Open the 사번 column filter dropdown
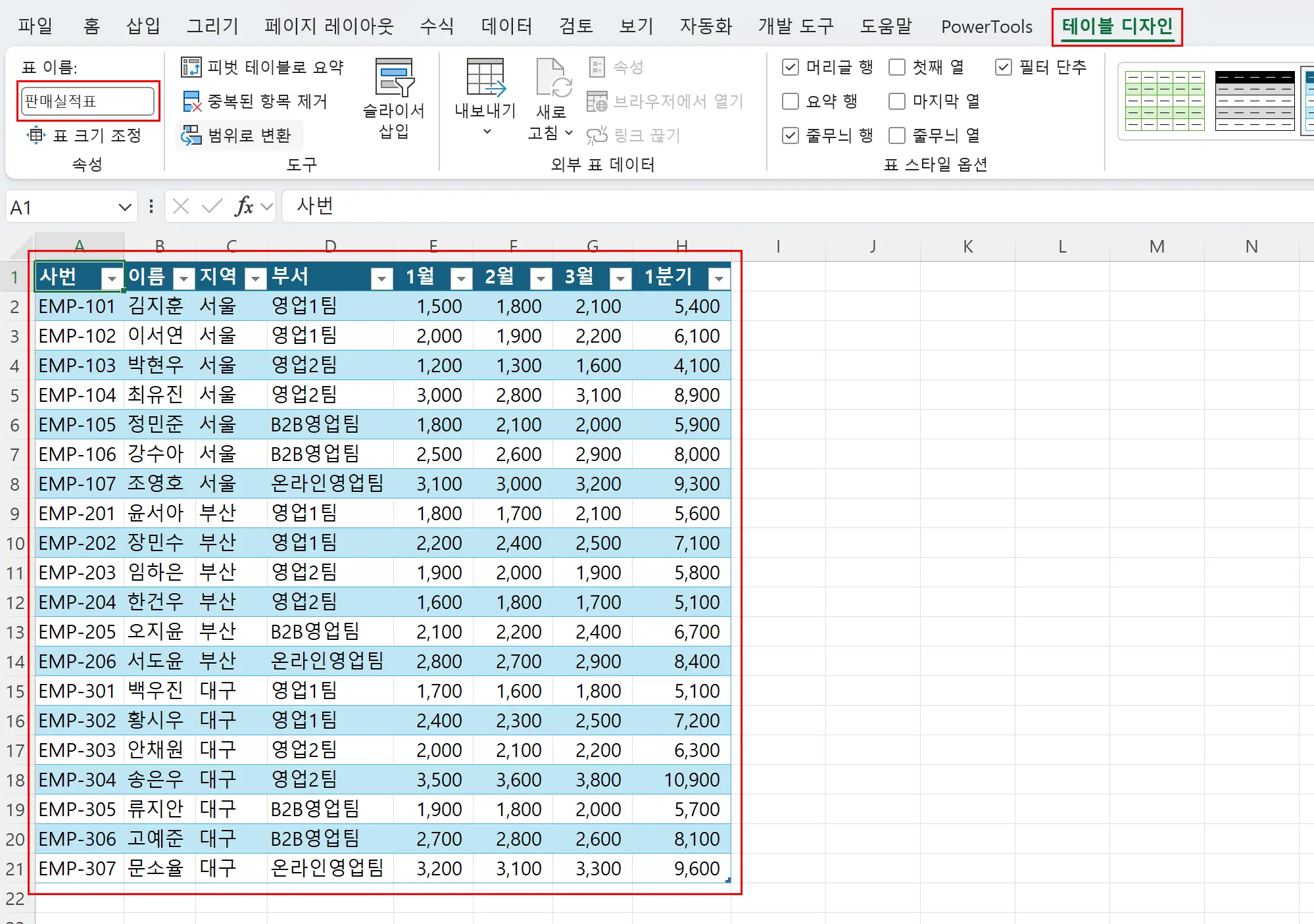 [110, 279]
